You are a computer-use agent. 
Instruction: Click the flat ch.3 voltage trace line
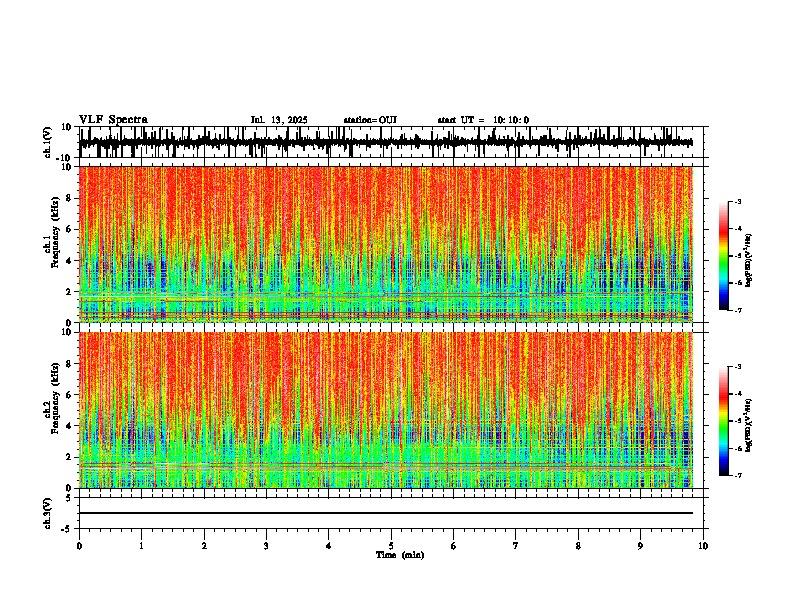386,513
